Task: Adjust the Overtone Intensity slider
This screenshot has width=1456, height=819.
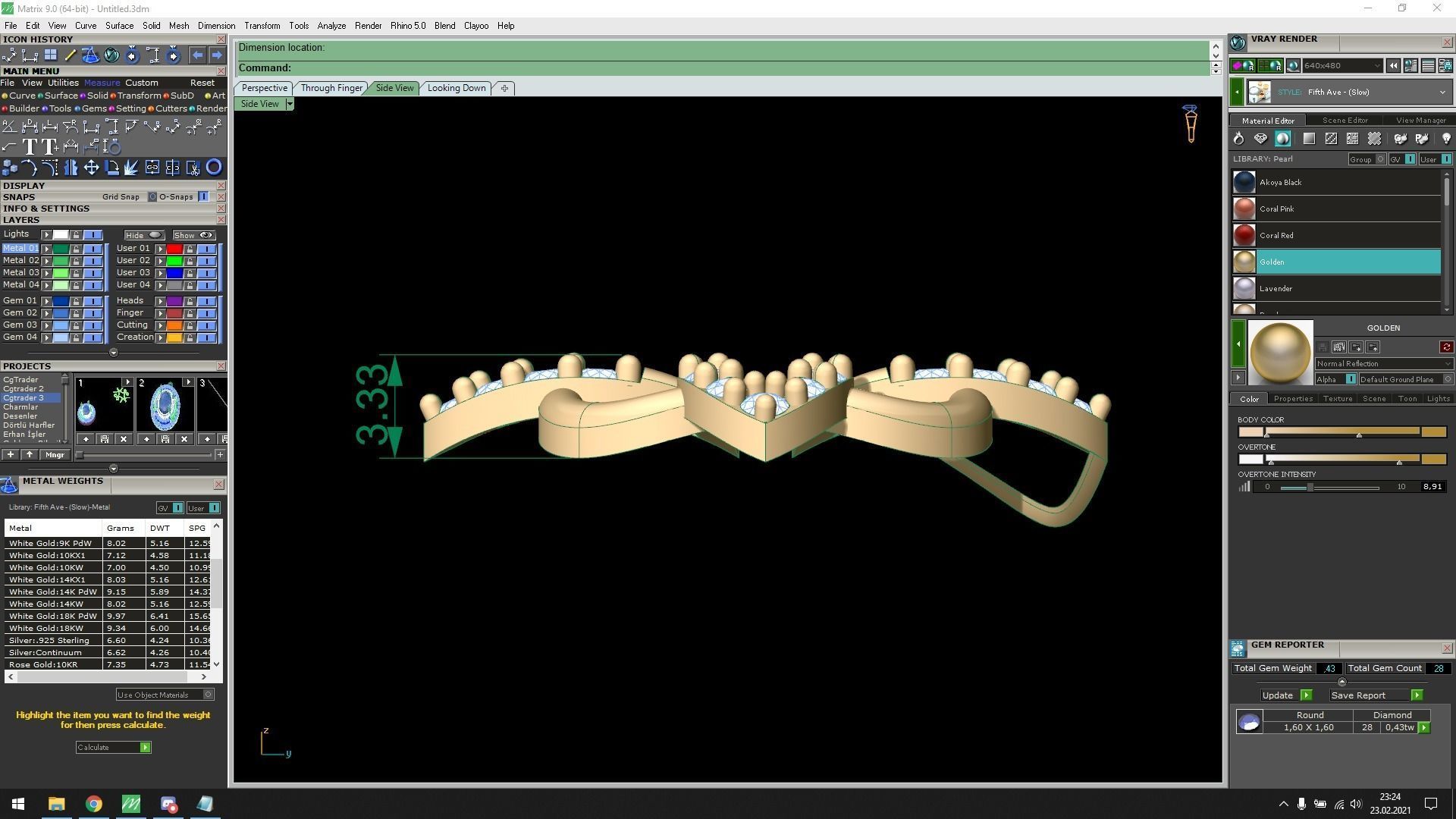Action: coord(1310,487)
